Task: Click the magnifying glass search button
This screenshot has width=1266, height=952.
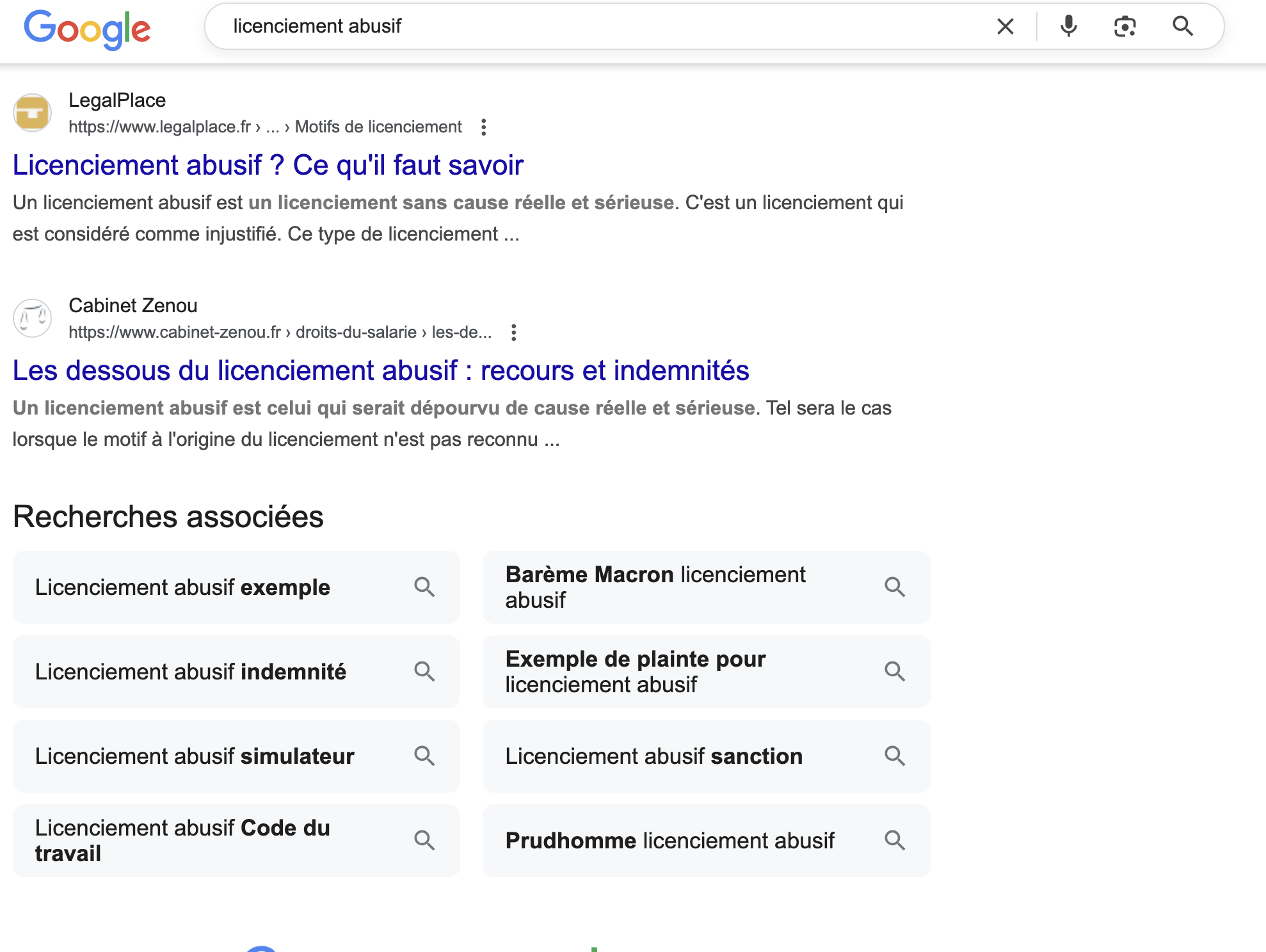Action: (x=1182, y=26)
